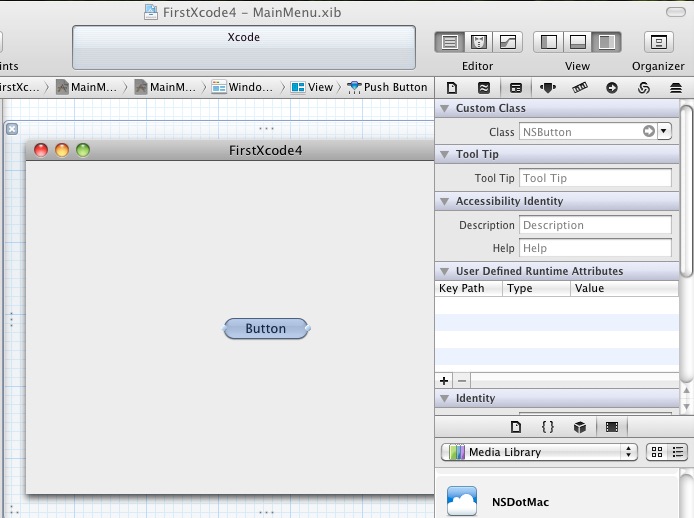
Task: Select the Button on the canvas
Action: 266,328
